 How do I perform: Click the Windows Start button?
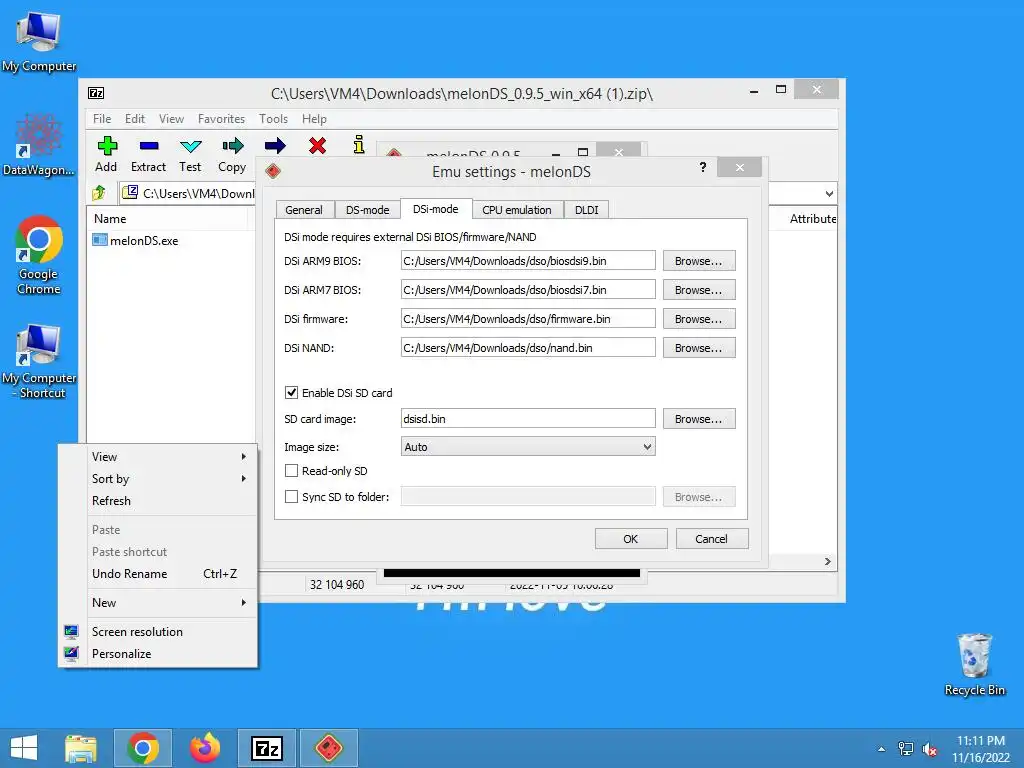click(x=24, y=748)
